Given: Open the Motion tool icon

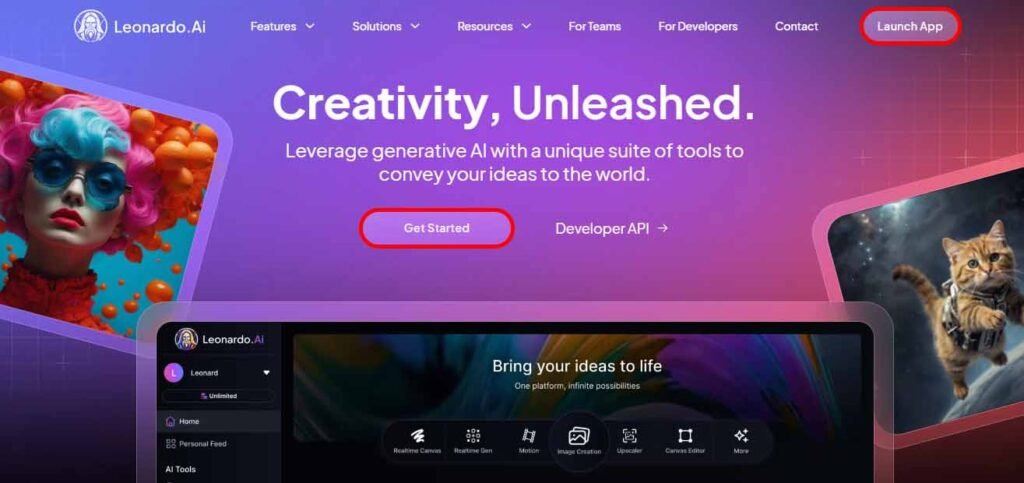Looking at the screenshot, I should tap(529, 436).
